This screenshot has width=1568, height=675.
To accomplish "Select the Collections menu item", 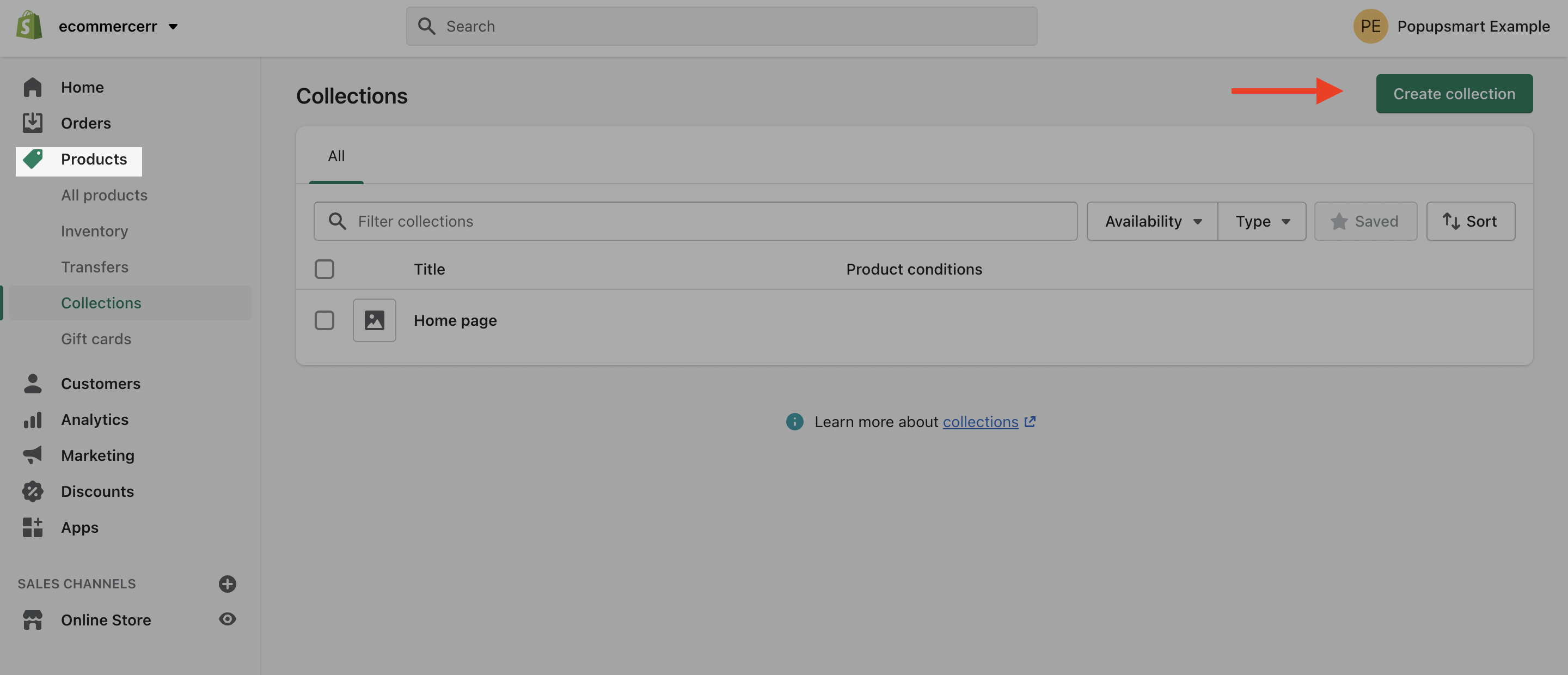I will tap(101, 302).
